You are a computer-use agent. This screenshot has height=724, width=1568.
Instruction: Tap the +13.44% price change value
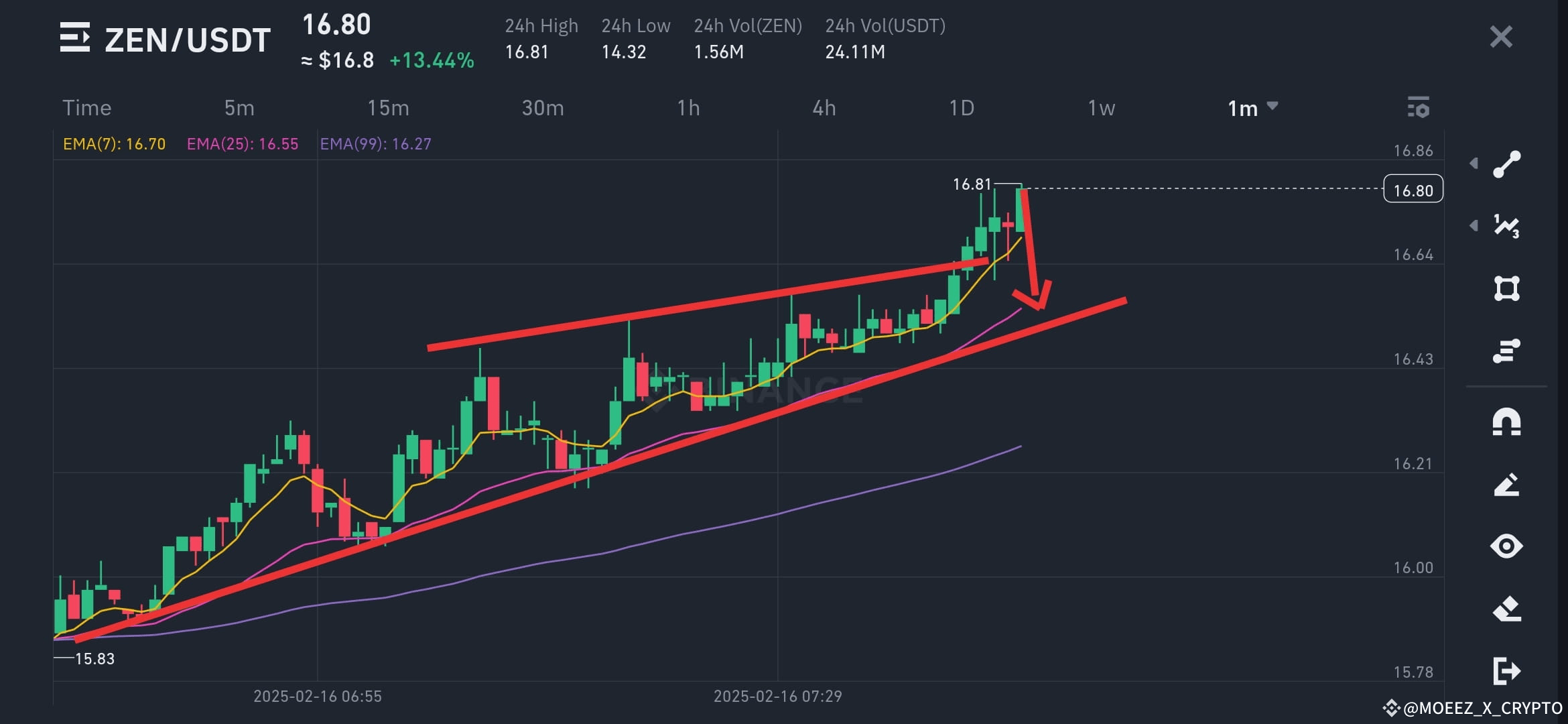coord(432,60)
